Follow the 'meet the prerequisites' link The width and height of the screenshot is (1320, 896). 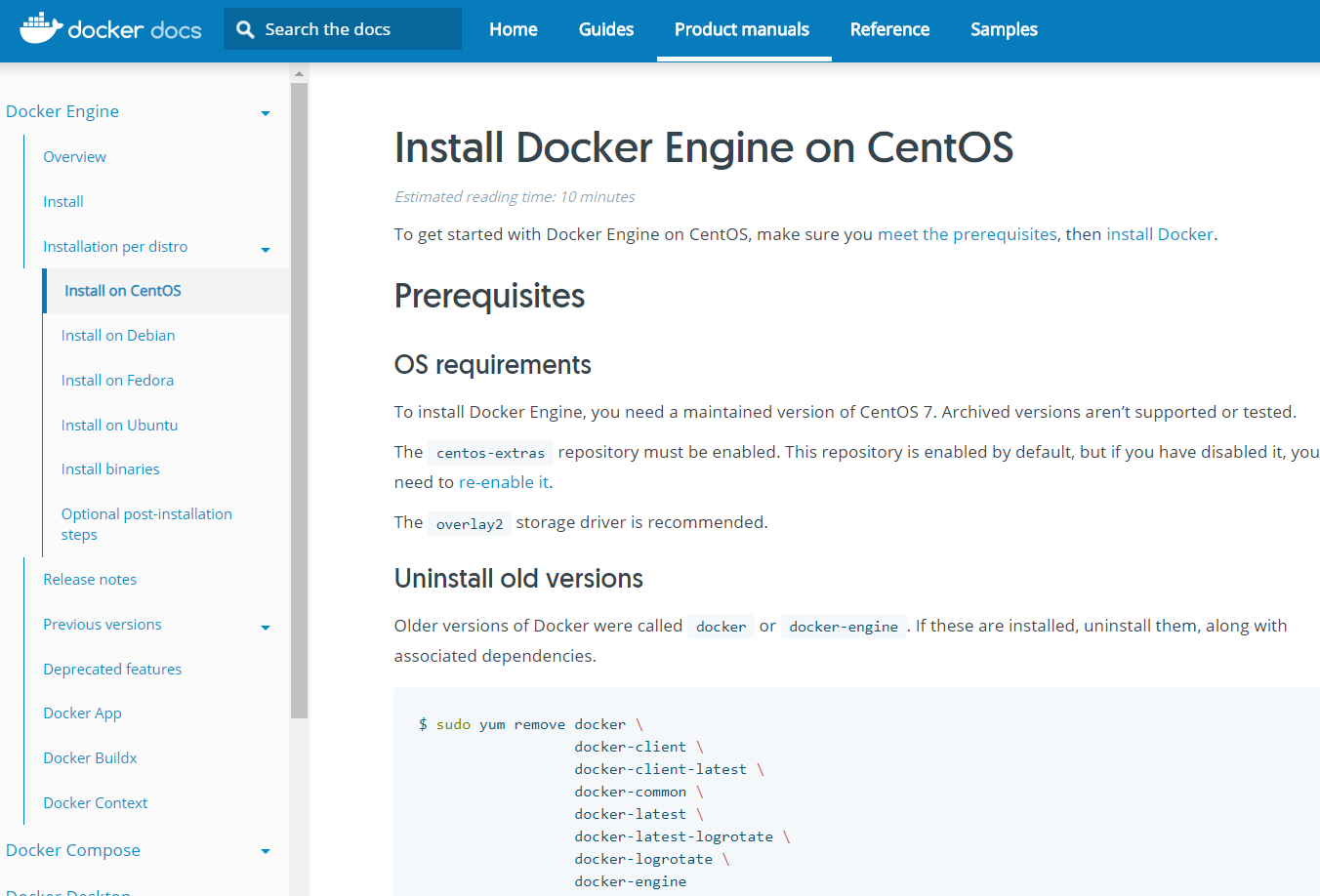(967, 234)
